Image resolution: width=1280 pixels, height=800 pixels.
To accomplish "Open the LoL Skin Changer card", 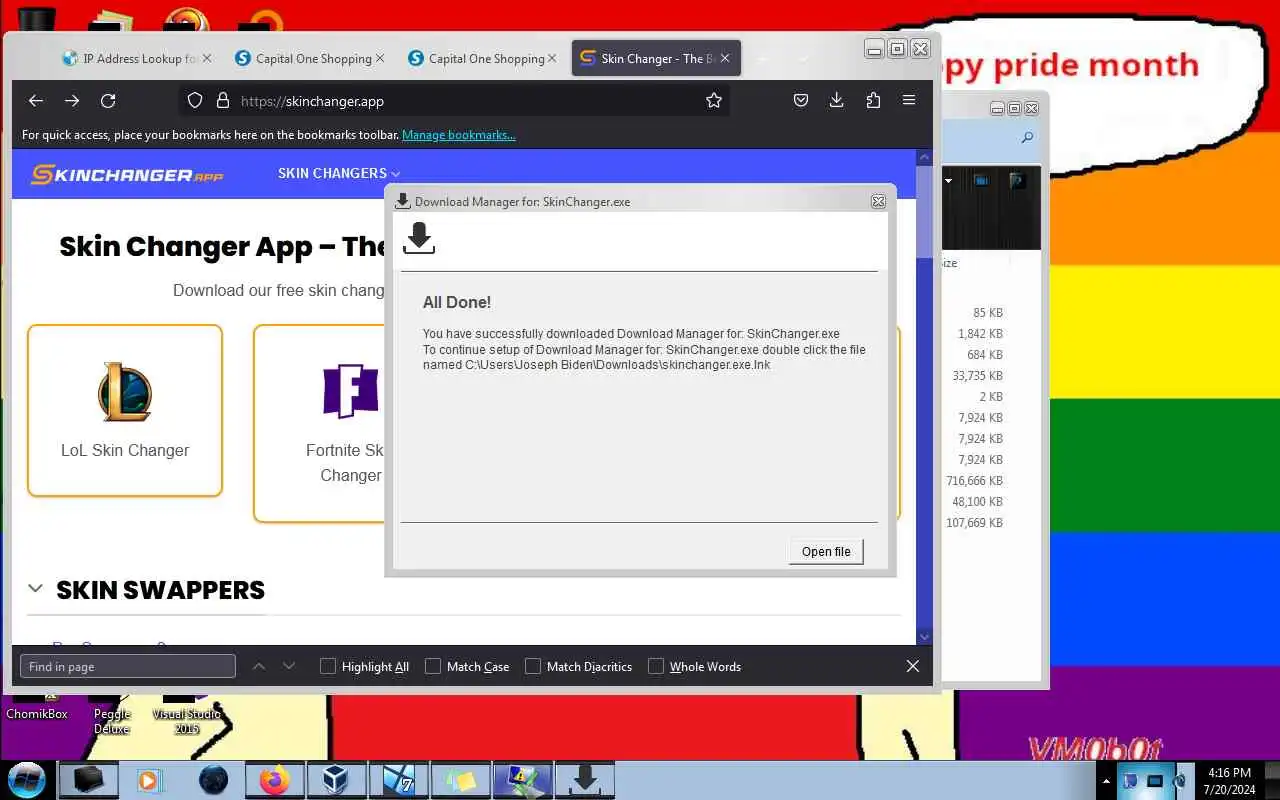I will 125,410.
